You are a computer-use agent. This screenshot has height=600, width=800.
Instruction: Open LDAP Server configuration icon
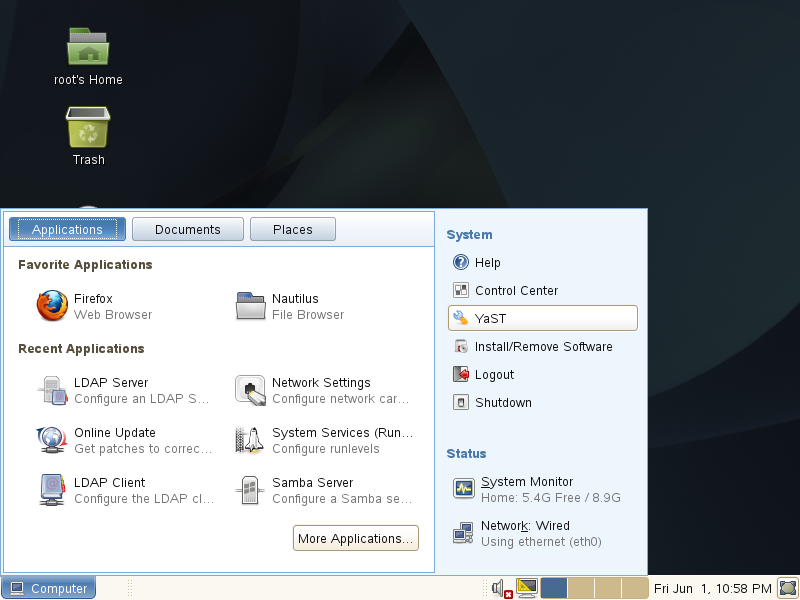[52, 390]
